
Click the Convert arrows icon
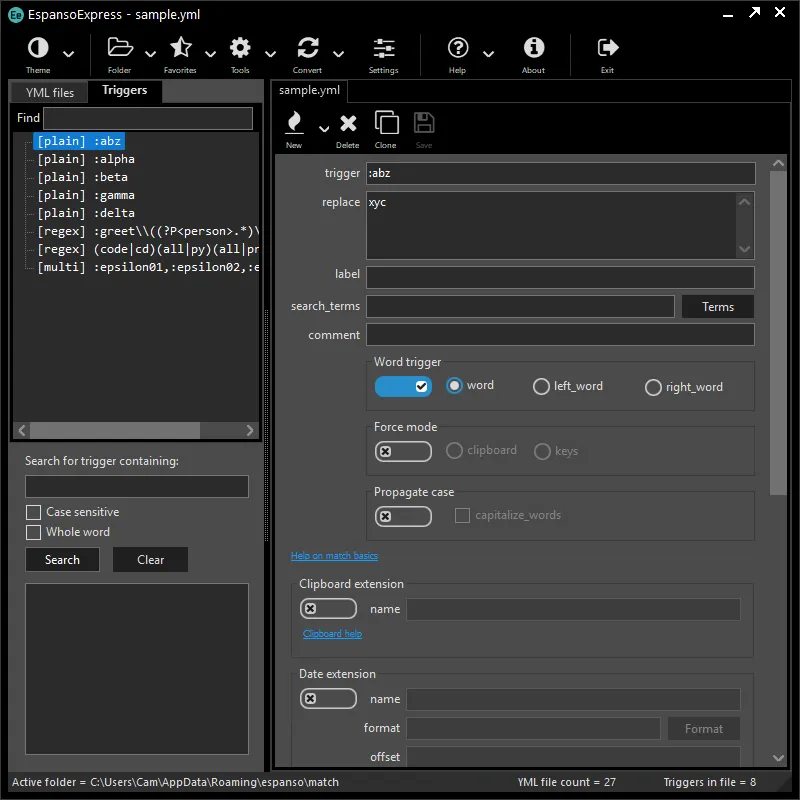click(308, 48)
